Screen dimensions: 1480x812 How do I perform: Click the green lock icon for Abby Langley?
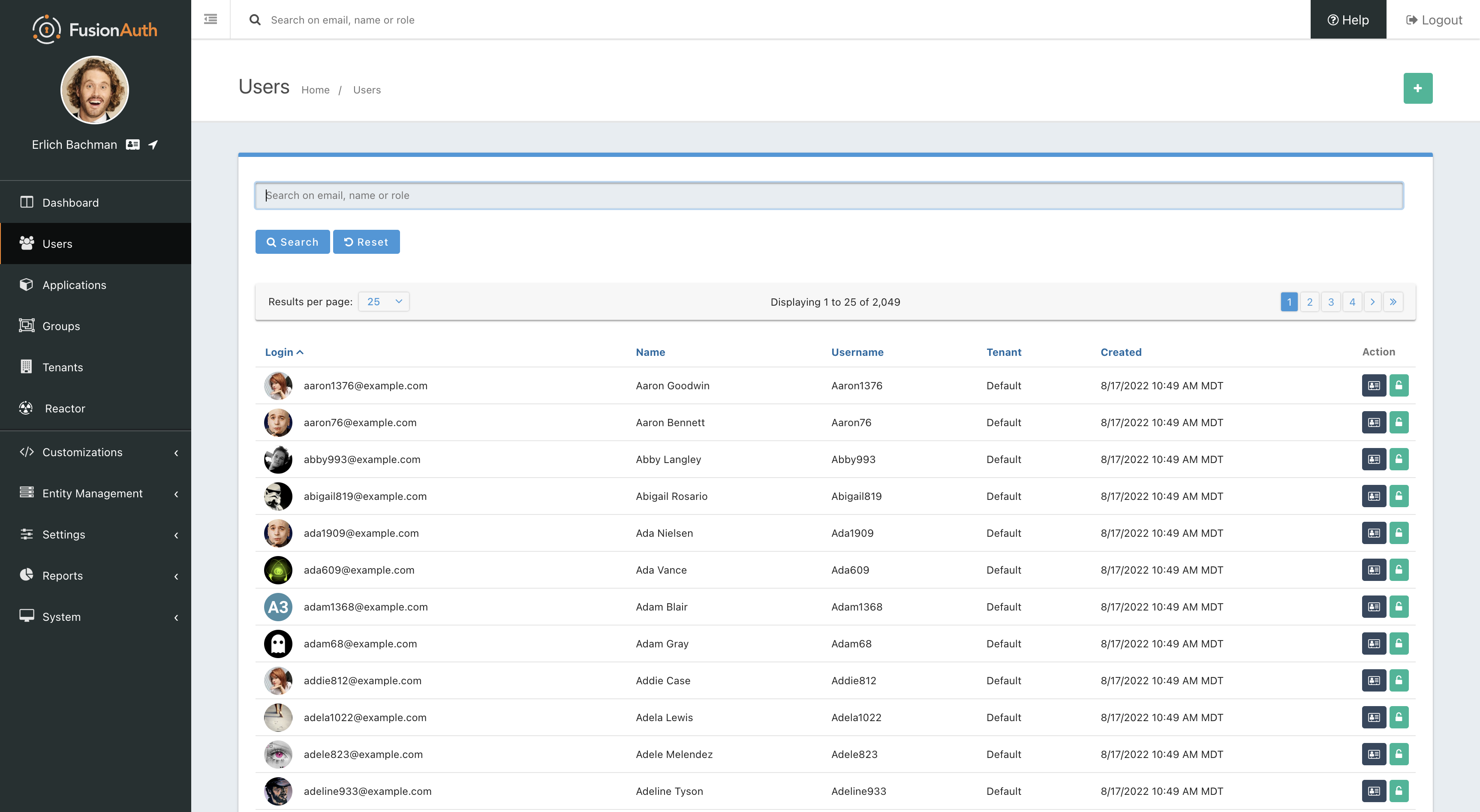point(1399,459)
